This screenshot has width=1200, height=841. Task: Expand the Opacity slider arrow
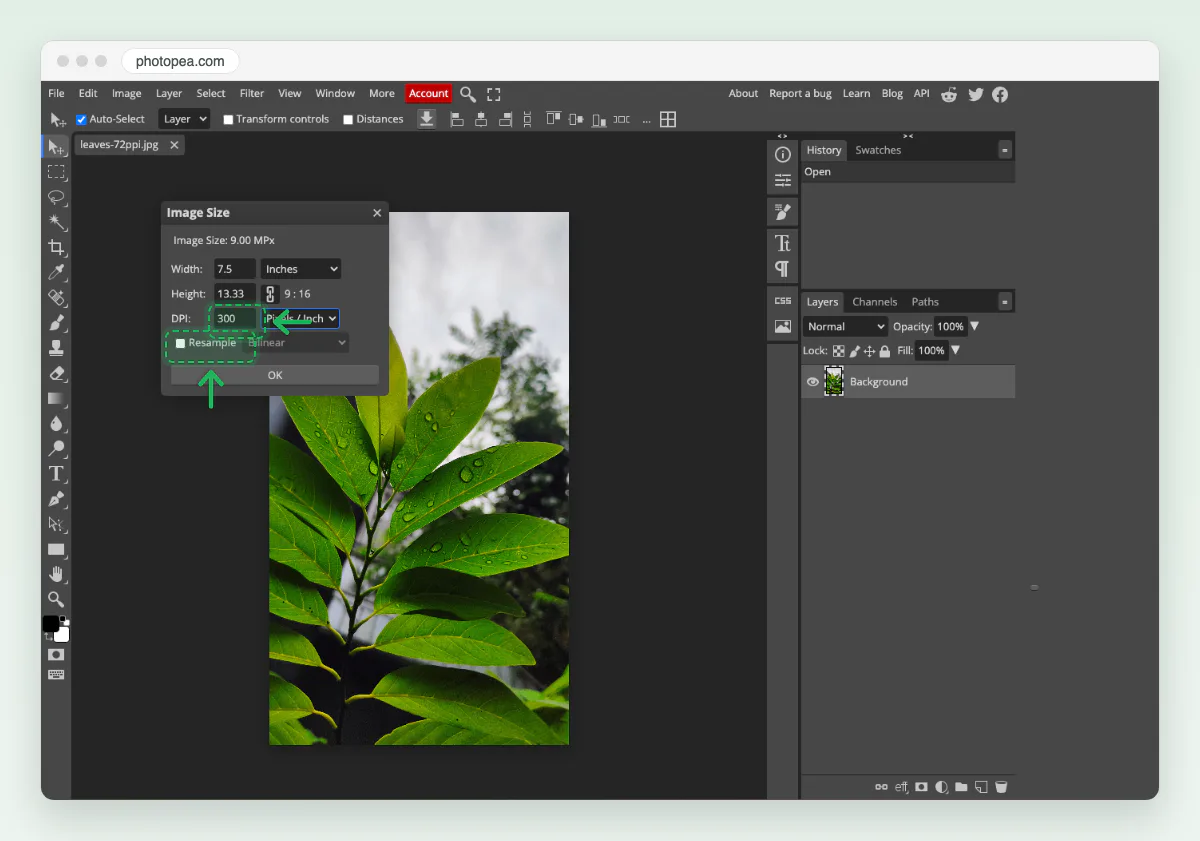975,327
